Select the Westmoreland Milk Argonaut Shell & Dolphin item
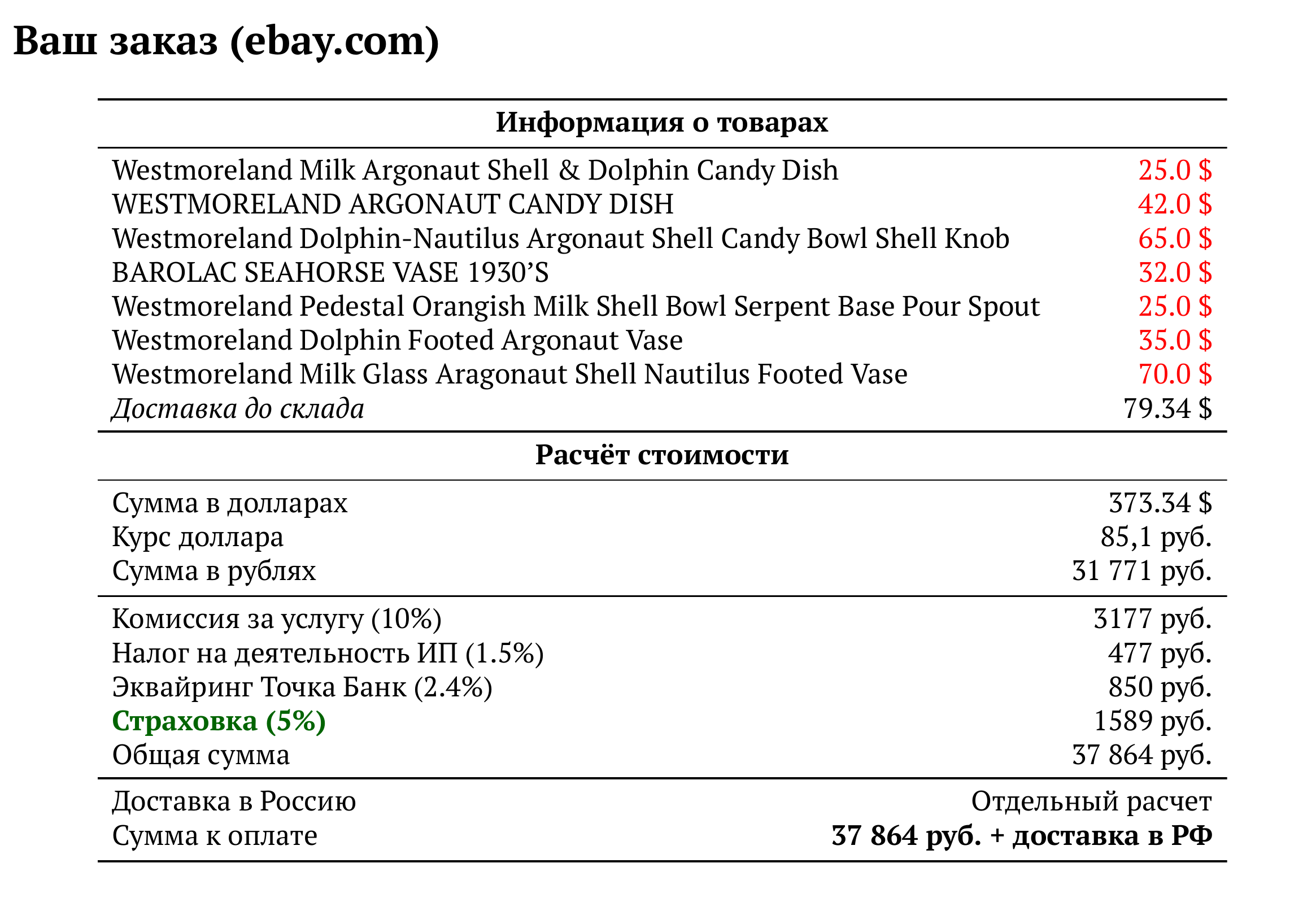The image size is (1316, 911). [475, 170]
